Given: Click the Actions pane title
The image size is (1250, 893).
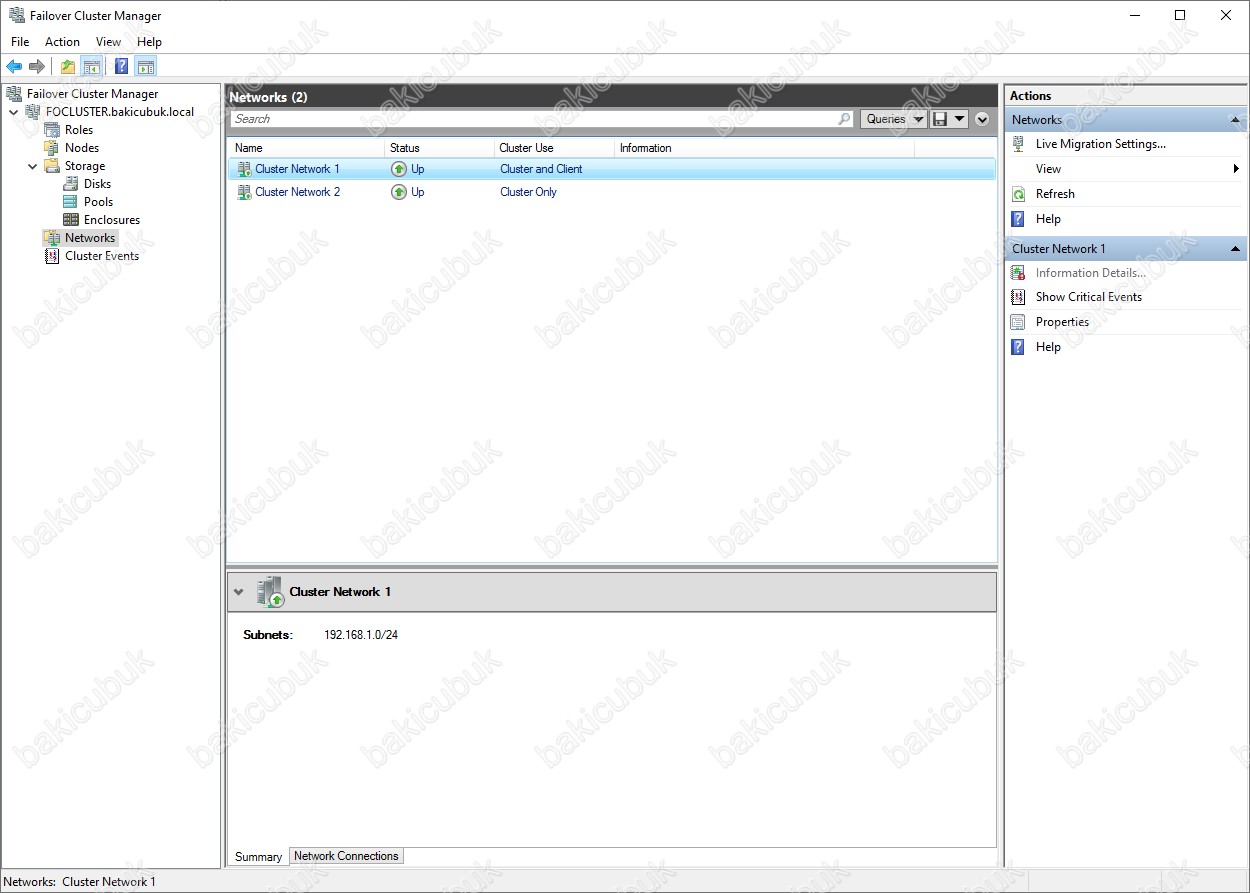Looking at the screenshot, I should [x=1030, y=96].
